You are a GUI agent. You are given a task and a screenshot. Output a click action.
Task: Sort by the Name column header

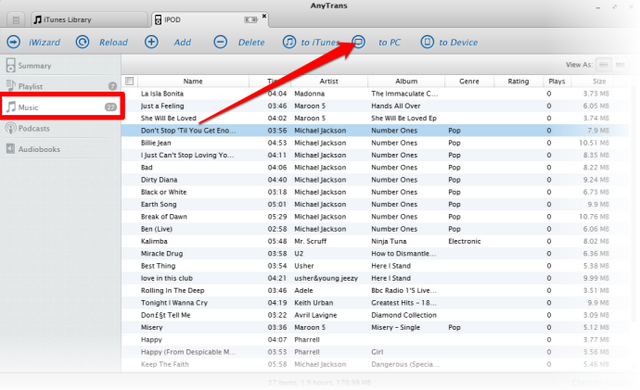click(193, 81)
